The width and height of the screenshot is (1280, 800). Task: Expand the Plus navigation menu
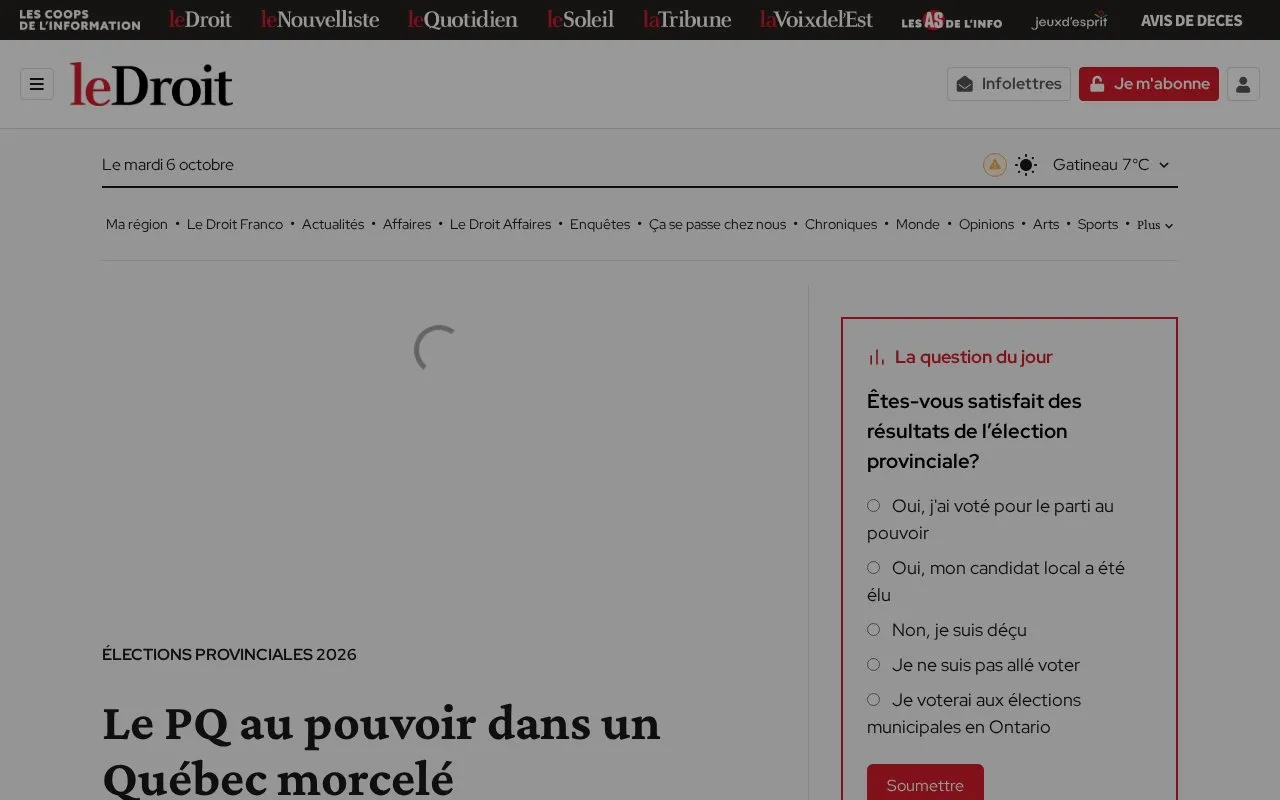[1155, 225]
